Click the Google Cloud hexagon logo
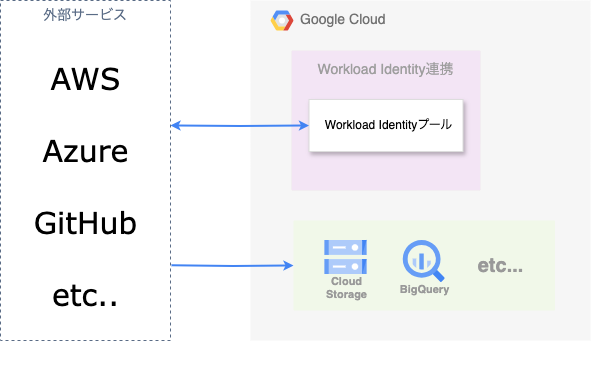Viewport: 591px width, 370px height. pos(282,20)
